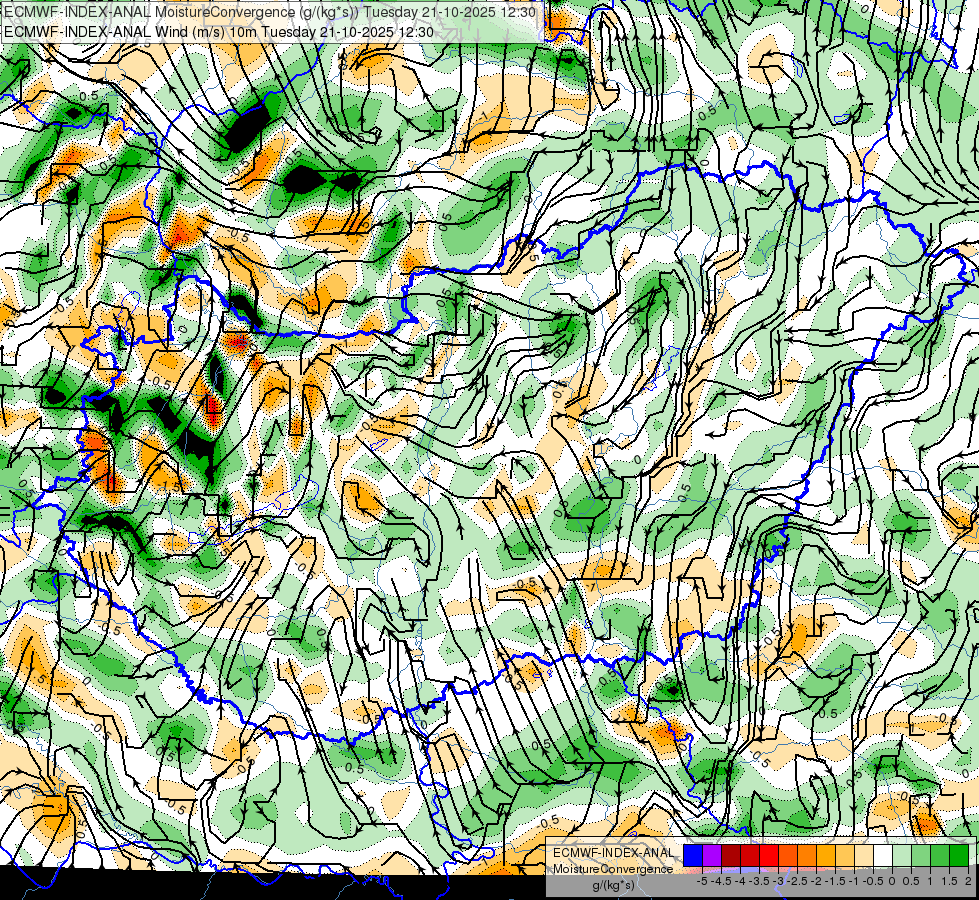Screen dimensions: 979x900
Task: Click the blue swatch in the legend
Action: pyautogui.click(x=693, y=856)
